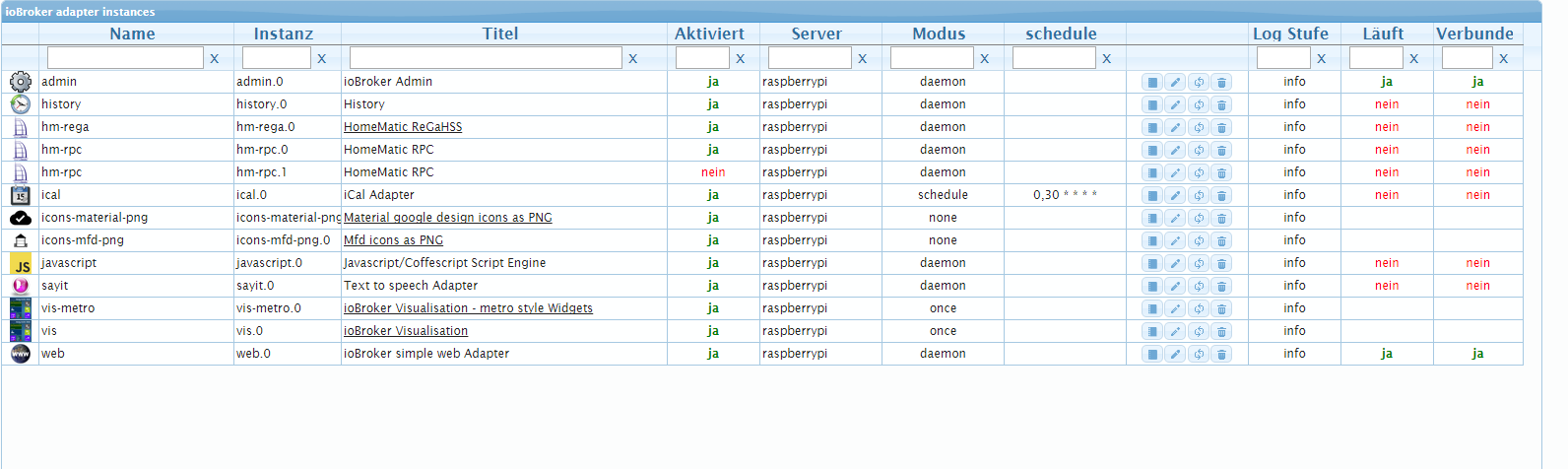
Task: Sort by the Log Stufe column header
Action: (x=1291, y=33)
